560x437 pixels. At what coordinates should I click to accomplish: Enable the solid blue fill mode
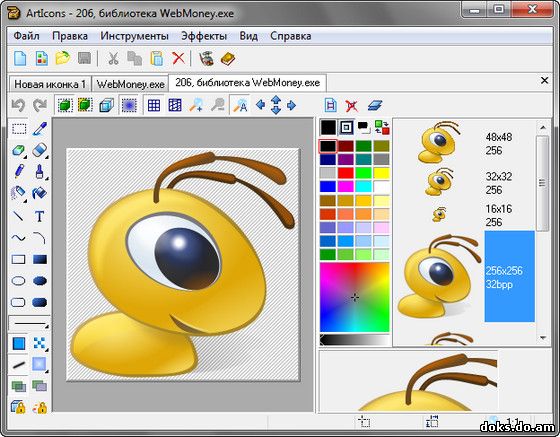click(x=19, y=343)
